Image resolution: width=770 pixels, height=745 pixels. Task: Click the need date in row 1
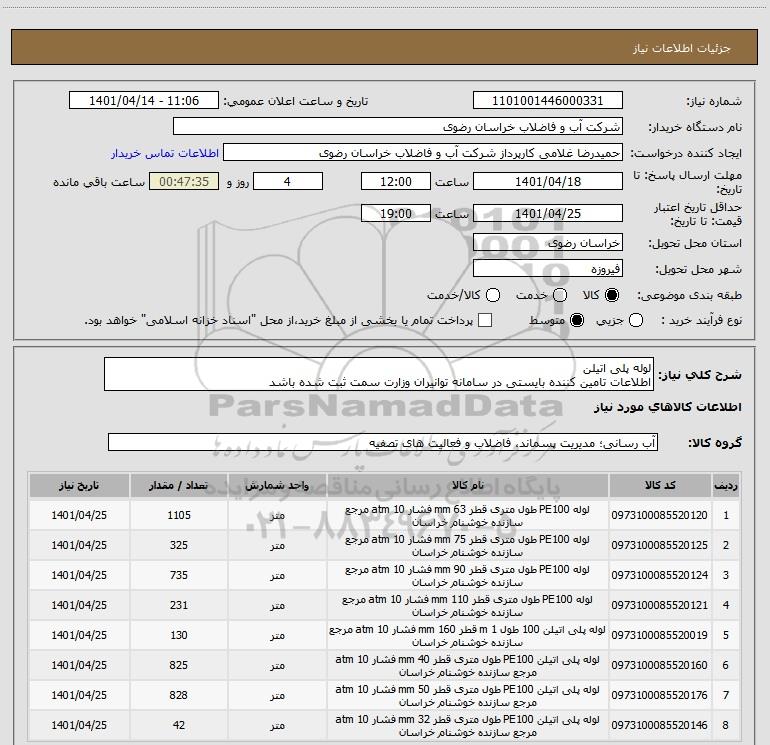tap(79, 515)
